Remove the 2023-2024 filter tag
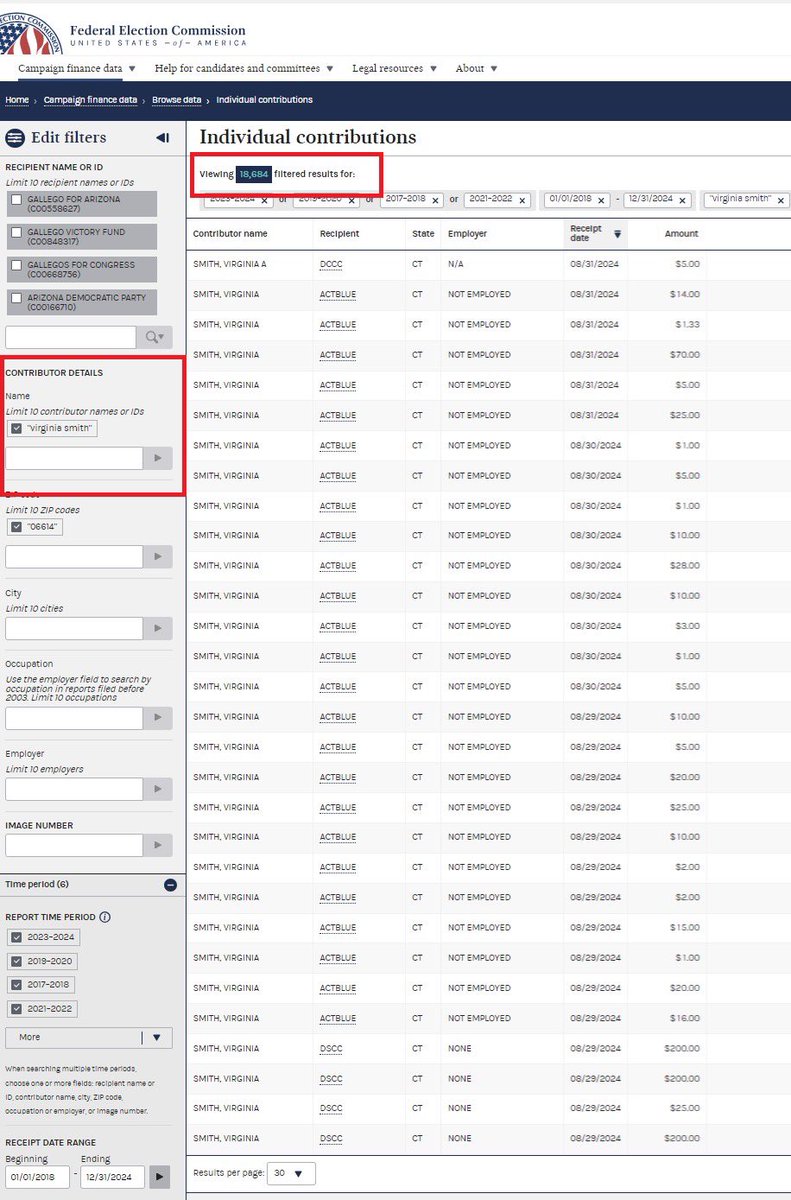Viewport: 791px width, 1200px height. click(x=264, y=200)
